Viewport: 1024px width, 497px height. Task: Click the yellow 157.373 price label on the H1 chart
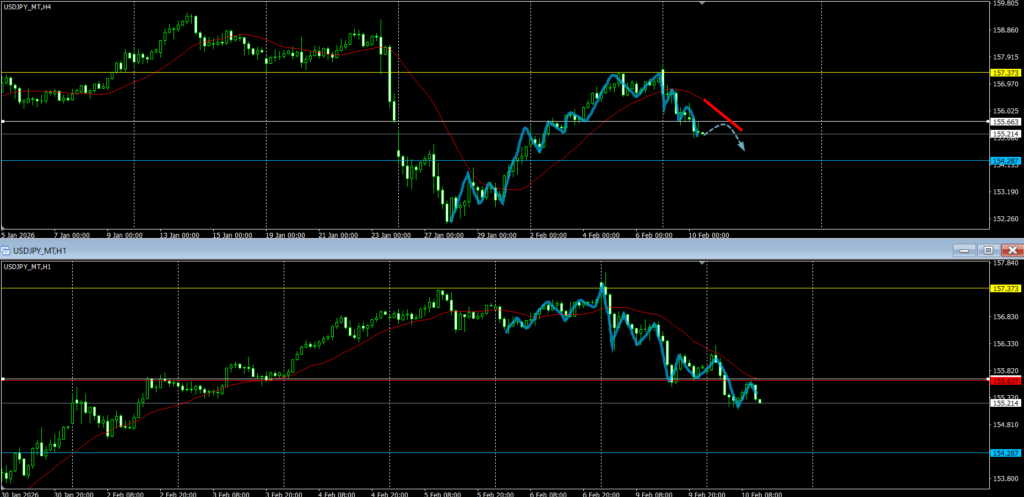point(1004,288)
